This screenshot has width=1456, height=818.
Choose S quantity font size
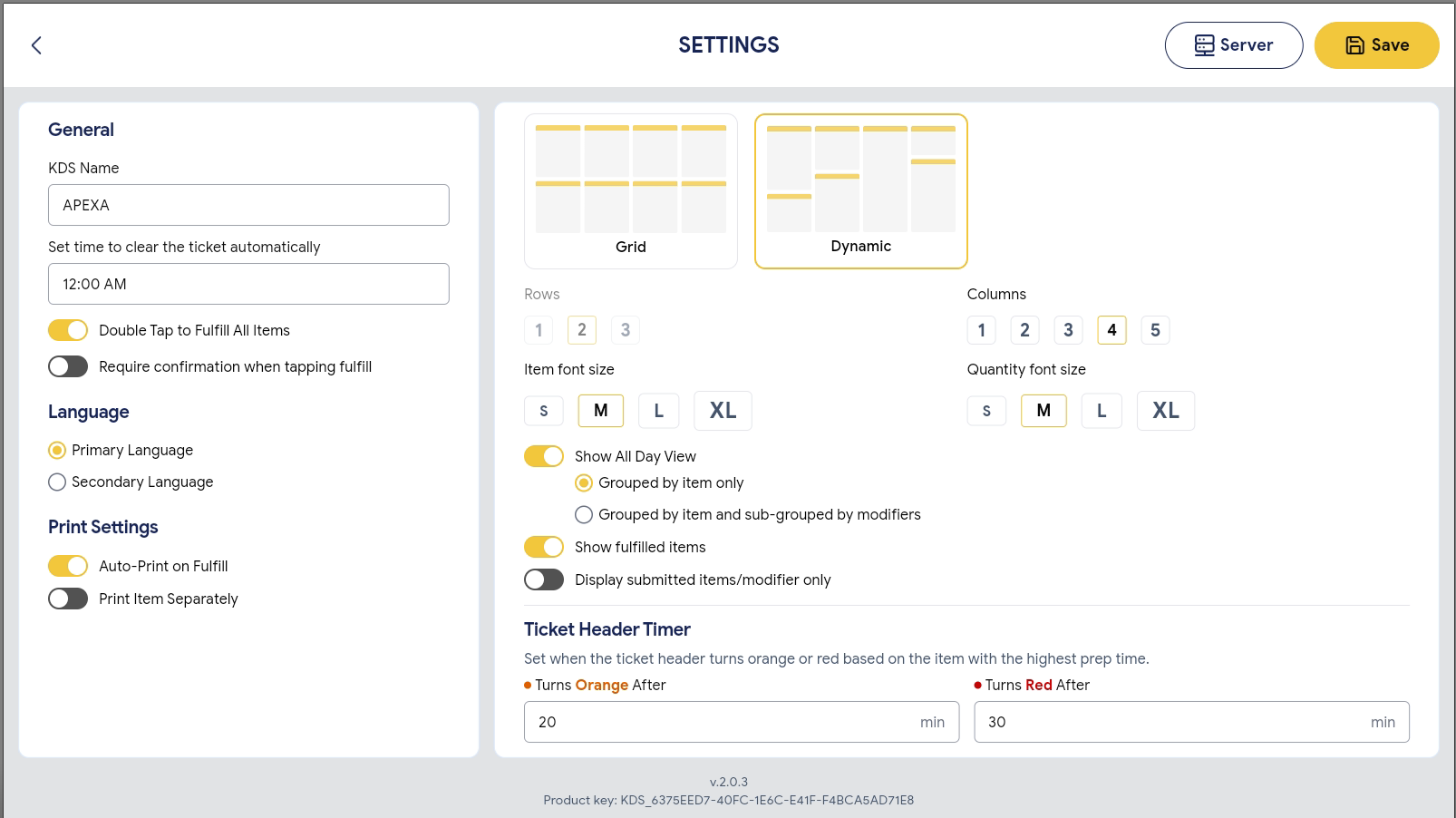click(986, 411)
